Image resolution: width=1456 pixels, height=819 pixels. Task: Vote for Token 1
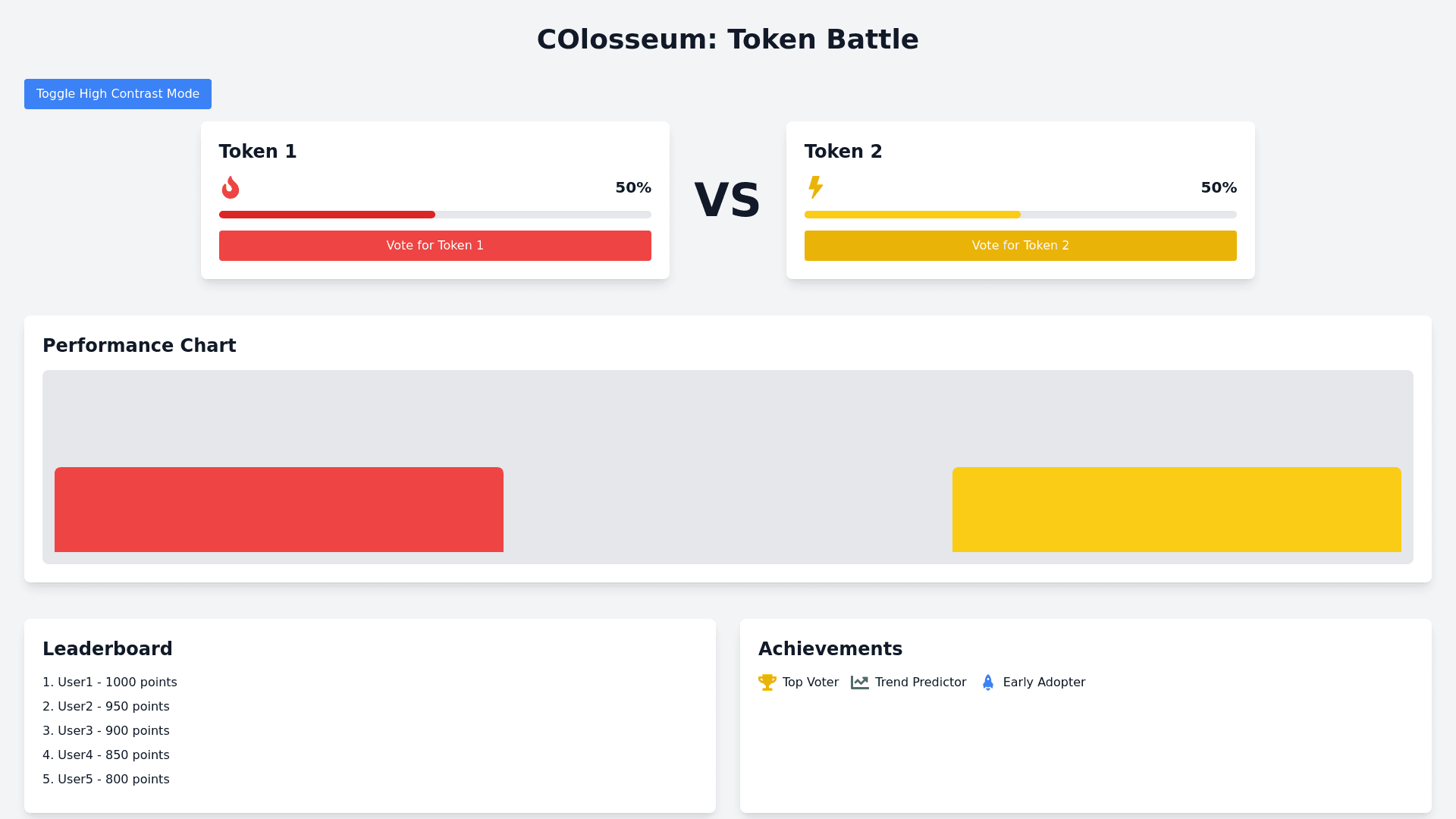(x=435, y=246)
